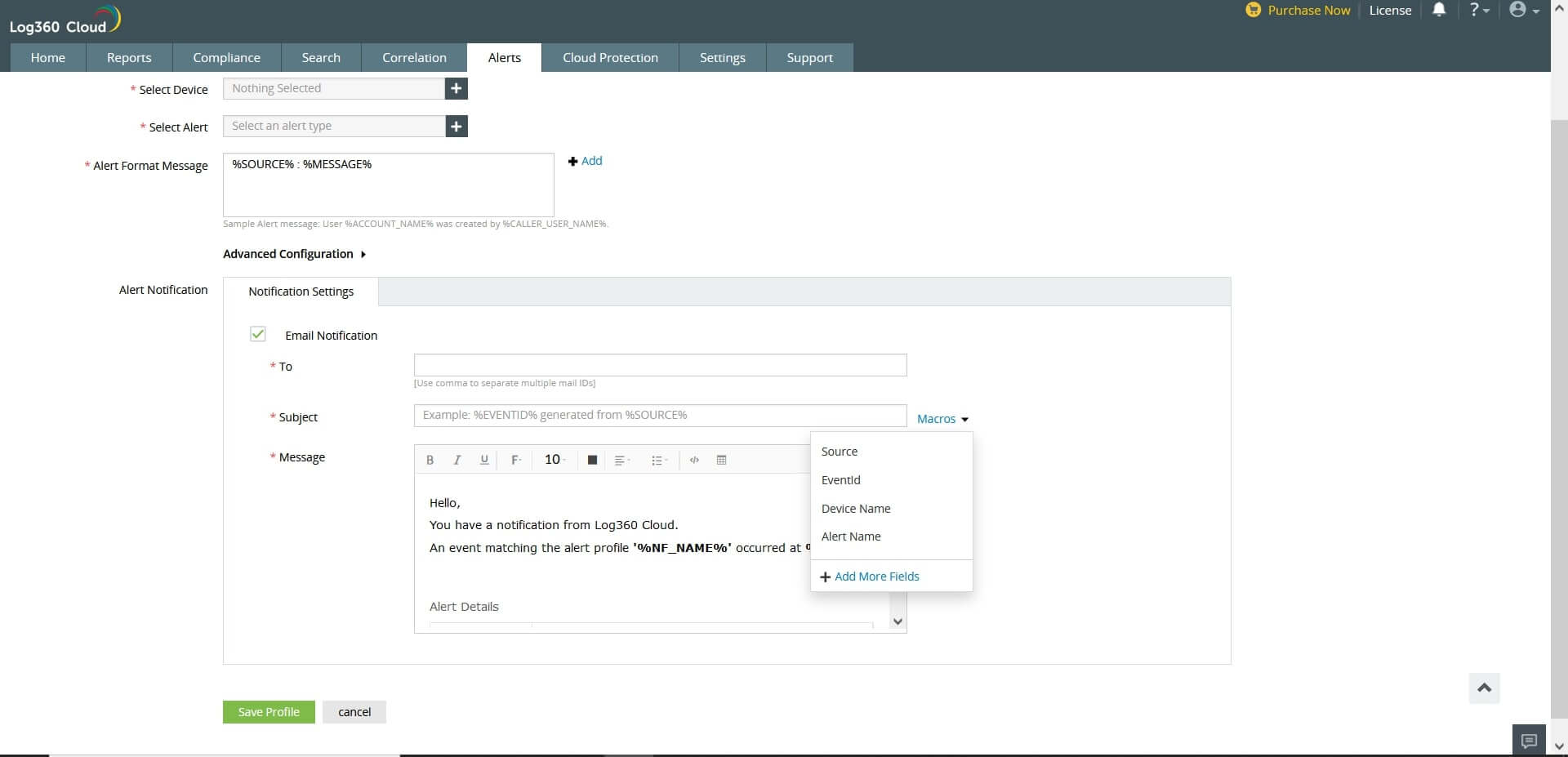This screenshot has width=1568, height=757.
Task: Open the notifications bell
Action: coord(1439,10)
